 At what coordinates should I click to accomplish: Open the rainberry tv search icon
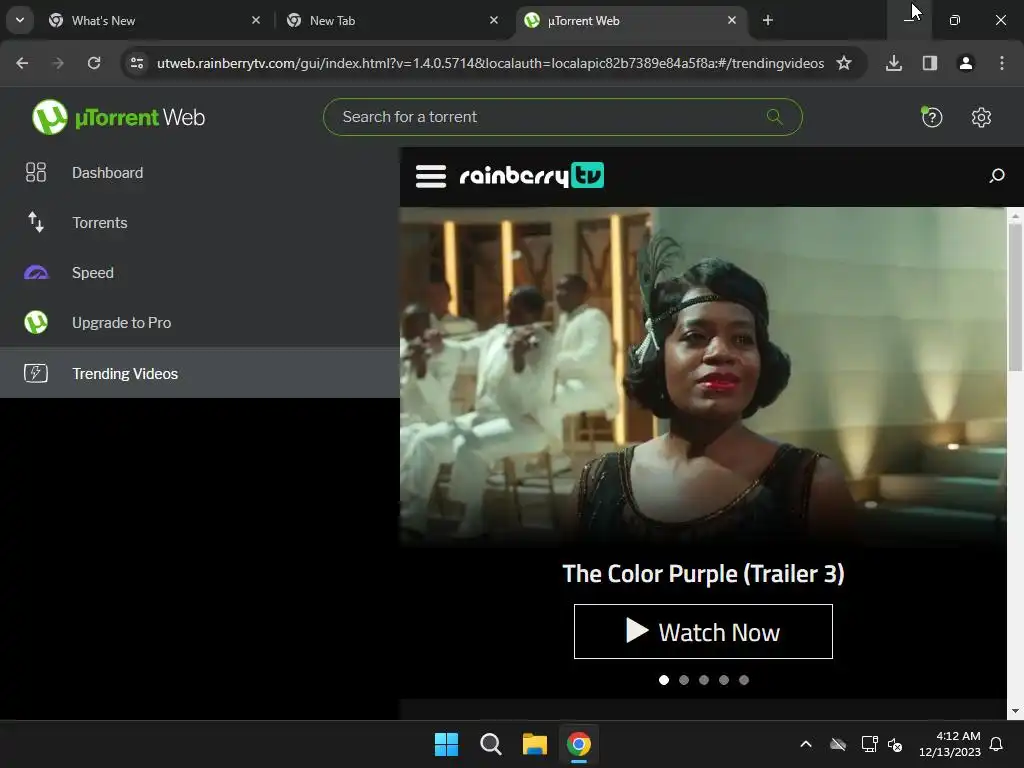997,176
